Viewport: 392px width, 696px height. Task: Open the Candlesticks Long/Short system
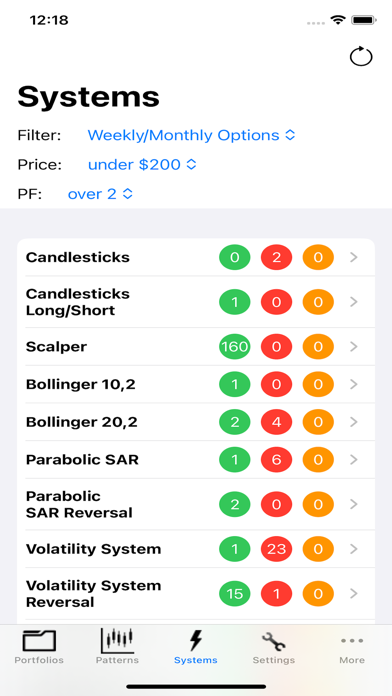click(x=196, y=302)
